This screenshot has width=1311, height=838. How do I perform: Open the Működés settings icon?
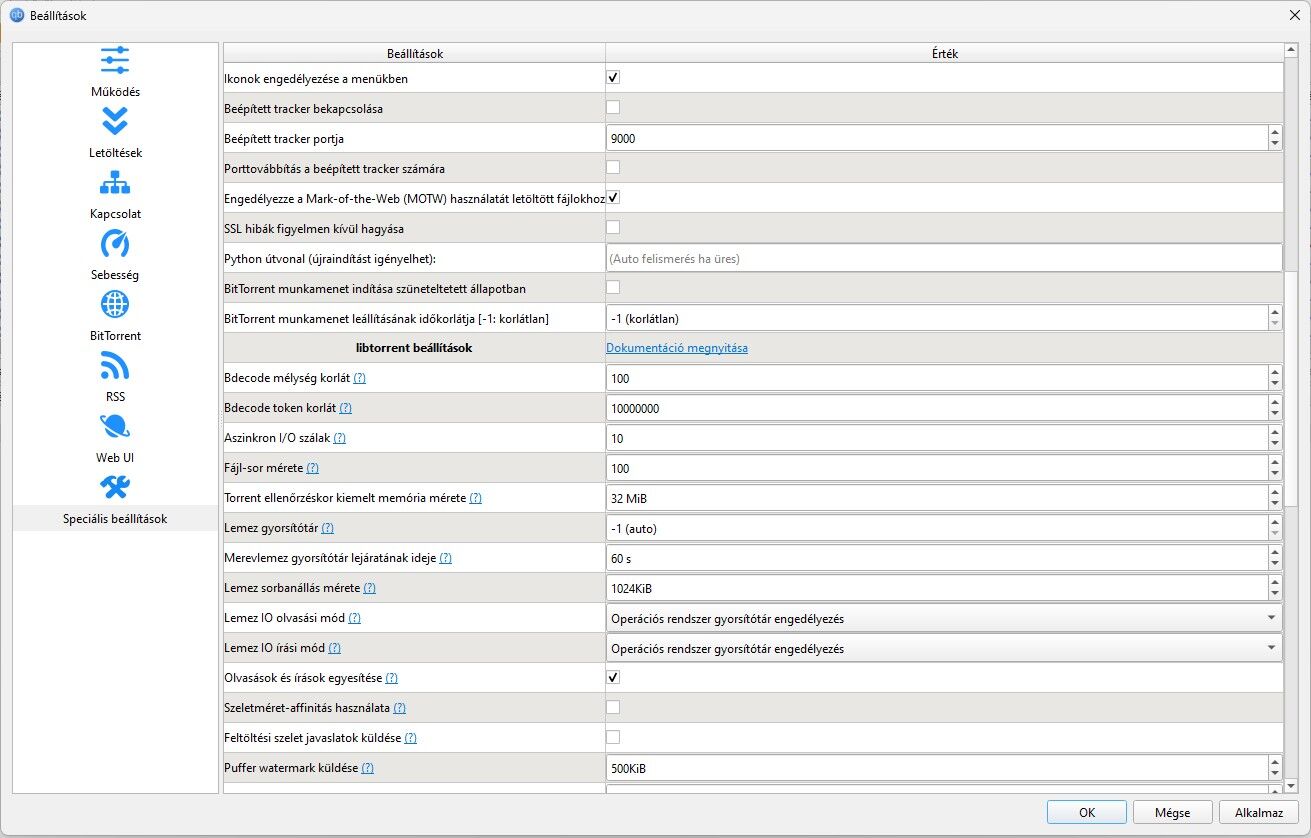115,60
